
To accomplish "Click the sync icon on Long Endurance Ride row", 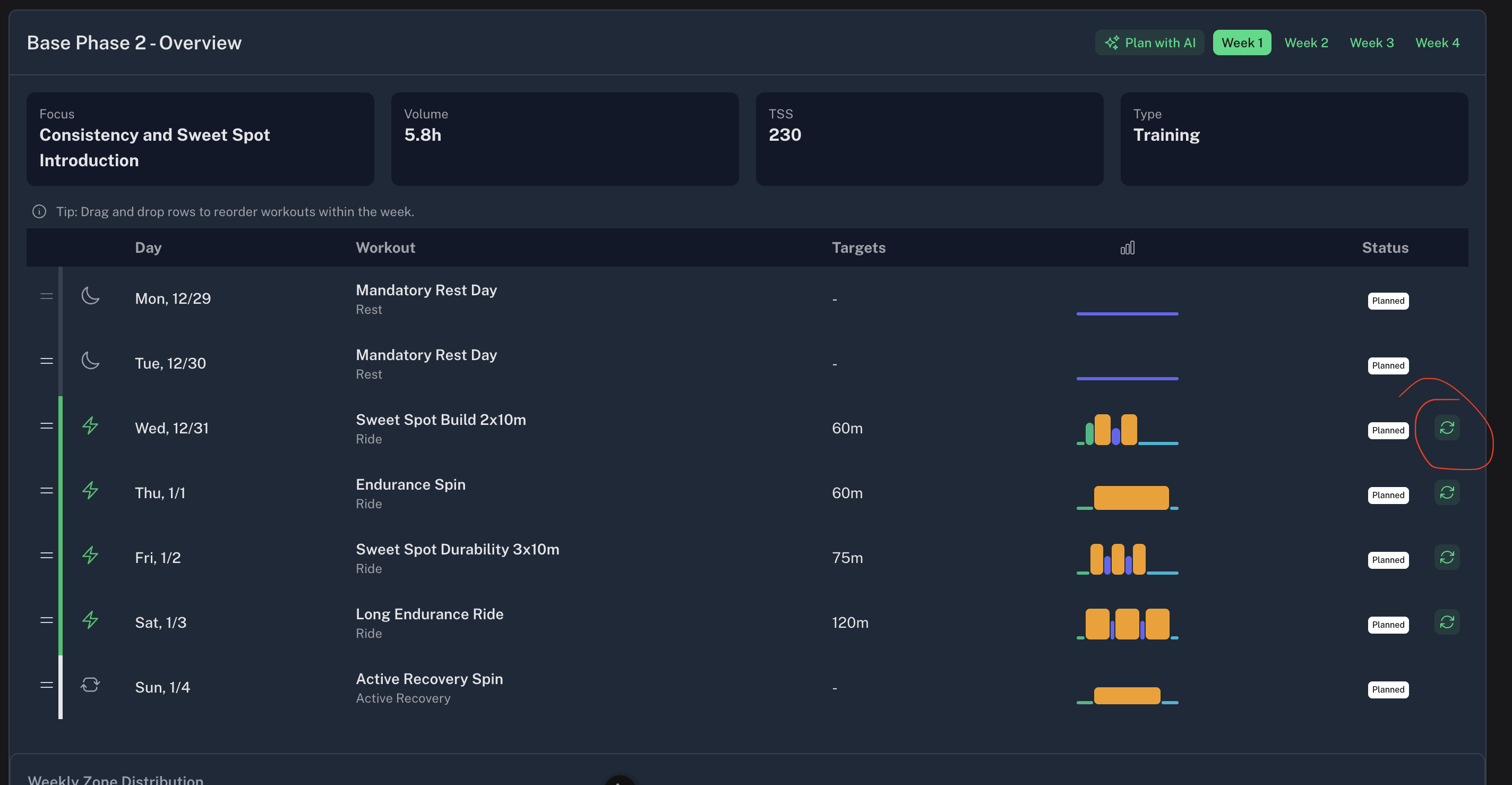I will [1447, 622].
